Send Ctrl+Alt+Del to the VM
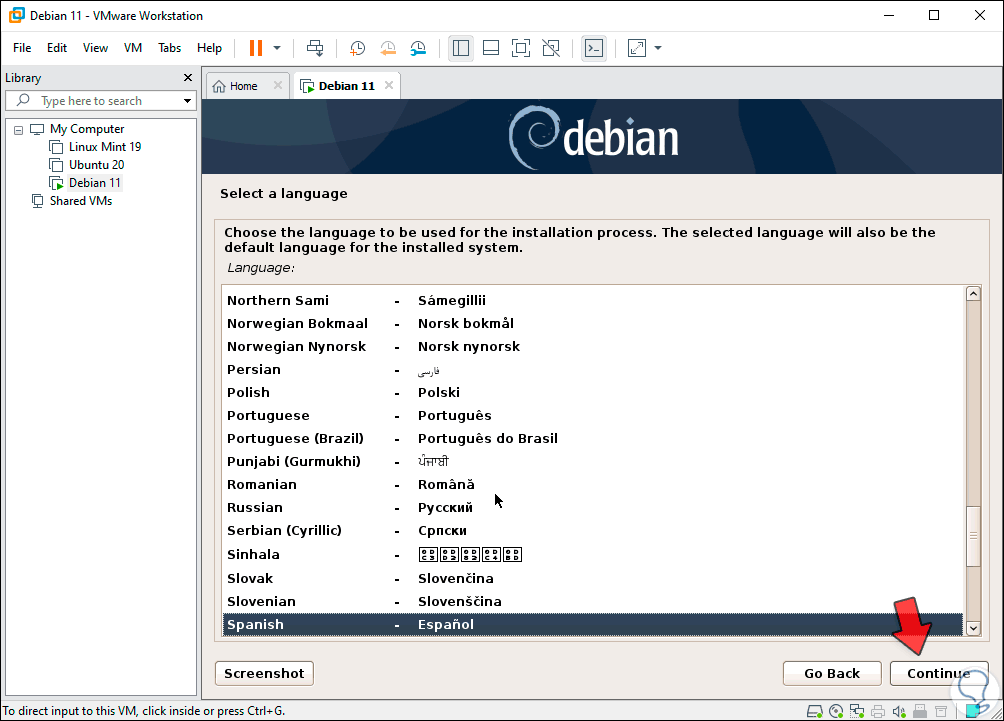The height and width of the screenshot is (721, 1004). point(315,48)
